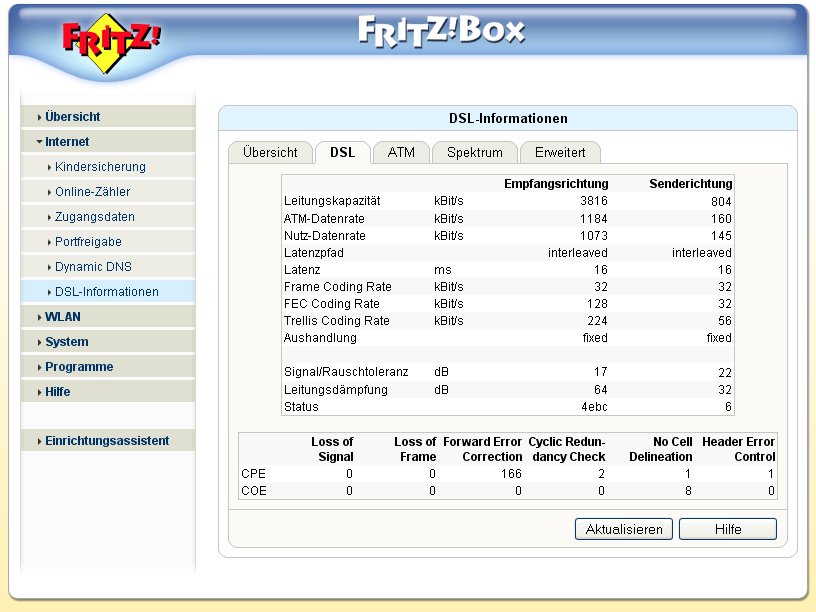Click COE No Cell Delineation value 8
The height and width of the screenshot is (612, 816).
pyautogui.click(x=688, y=491)
